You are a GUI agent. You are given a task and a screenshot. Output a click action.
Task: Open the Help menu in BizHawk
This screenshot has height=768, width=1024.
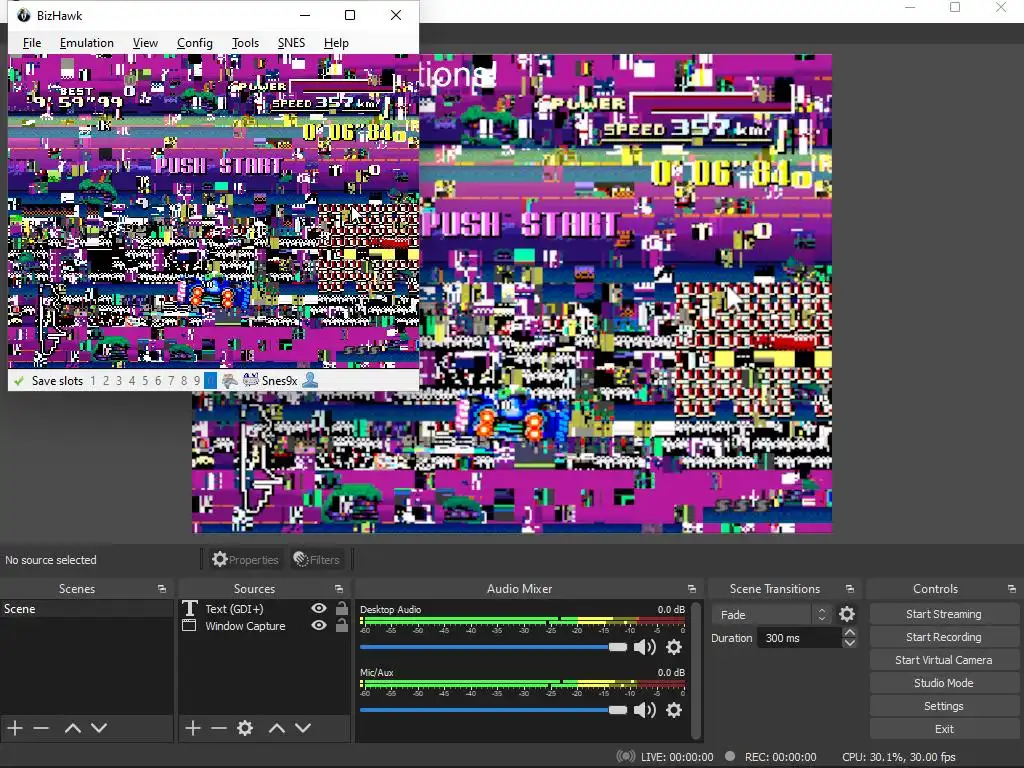click(x=336, y=43)
